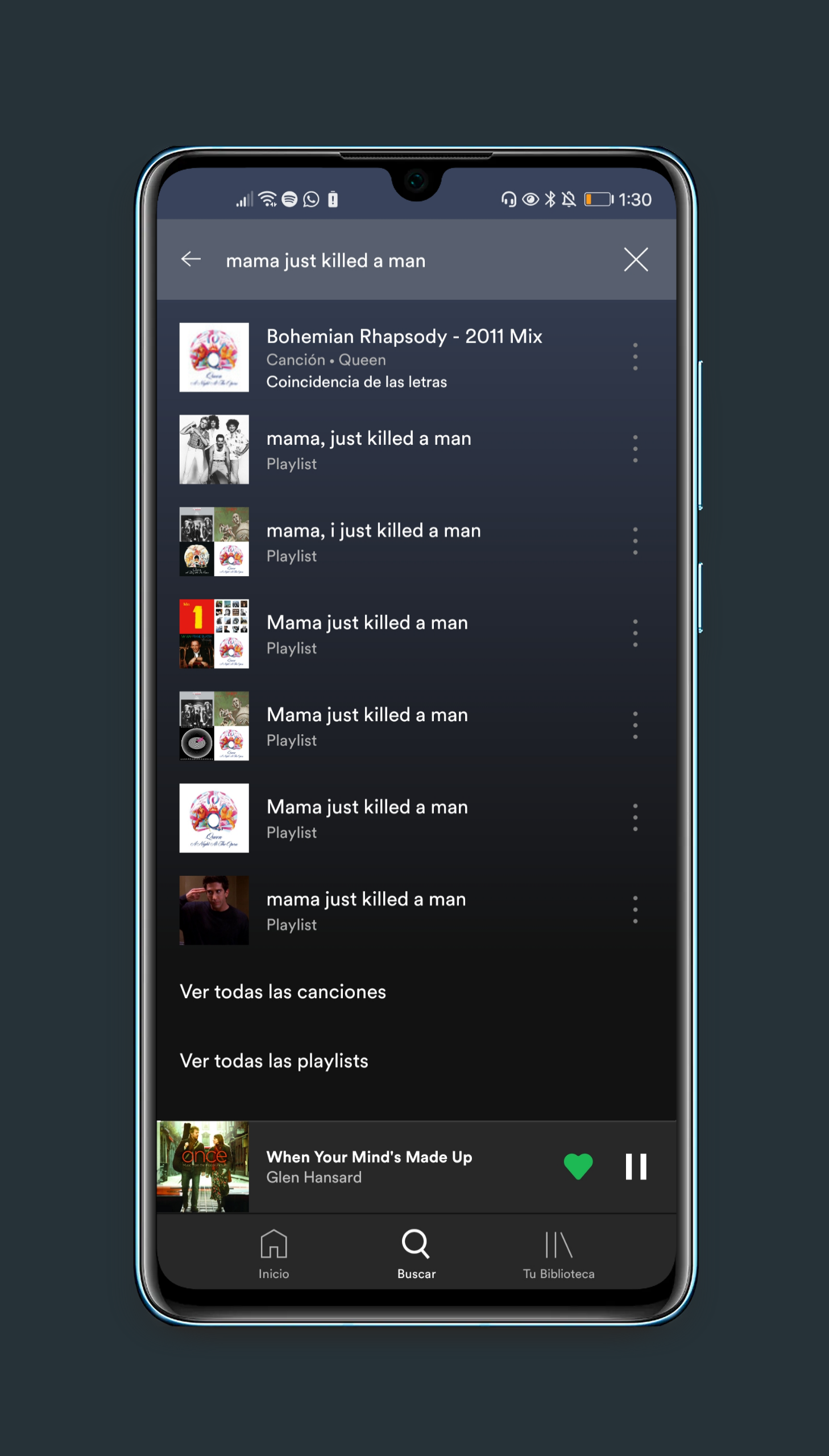Open 'mama, i just killed a man' playlist title

pos(374,531)
